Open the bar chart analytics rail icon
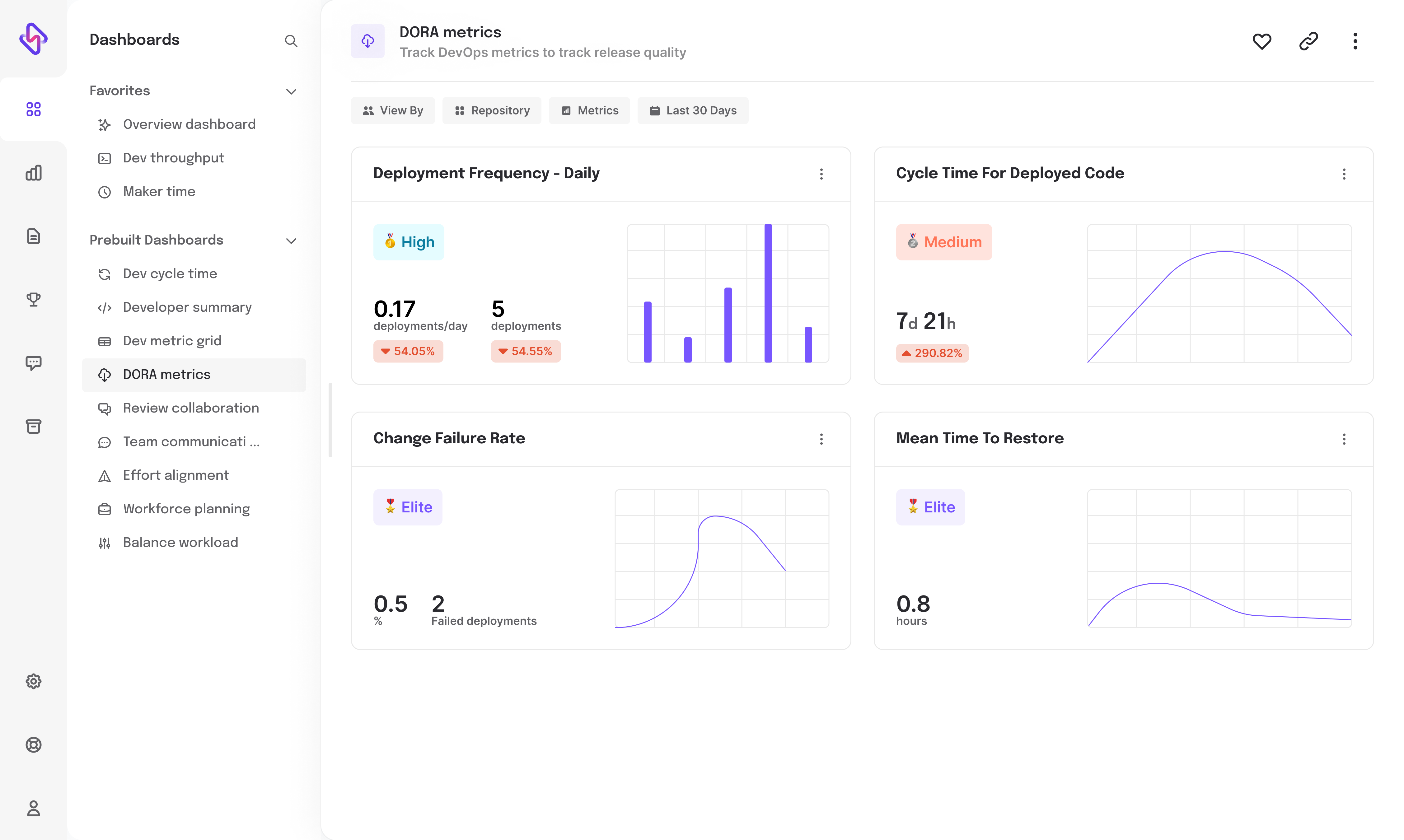The width and height of the screenshot is (1404, 840). 33,173
